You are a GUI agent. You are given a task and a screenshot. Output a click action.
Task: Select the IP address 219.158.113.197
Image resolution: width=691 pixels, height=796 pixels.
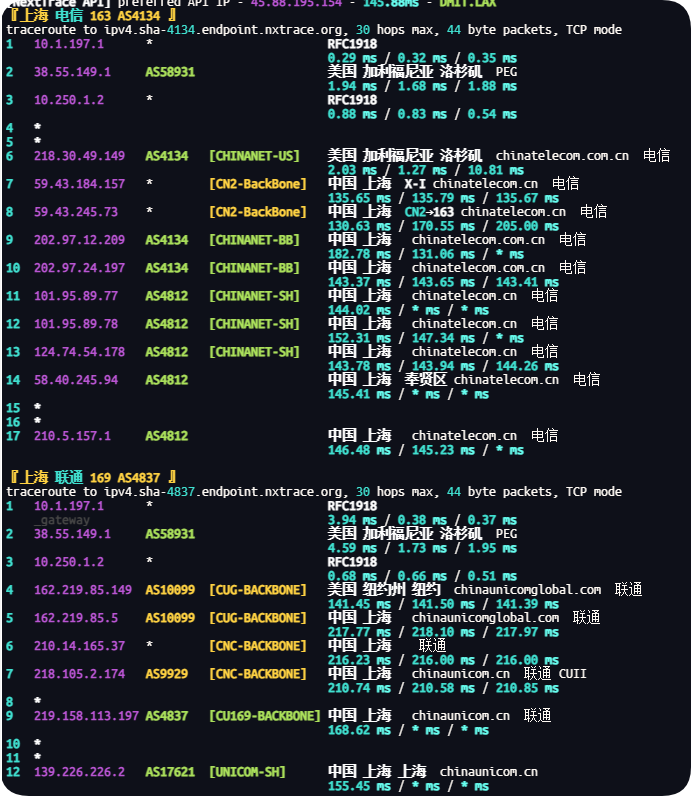click(86, 716)
